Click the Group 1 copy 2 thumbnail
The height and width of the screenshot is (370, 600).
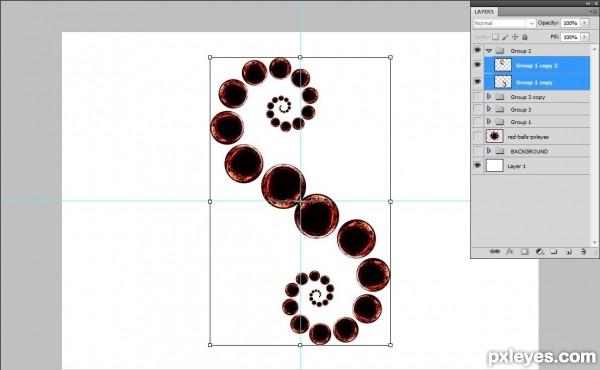point(503,65)
